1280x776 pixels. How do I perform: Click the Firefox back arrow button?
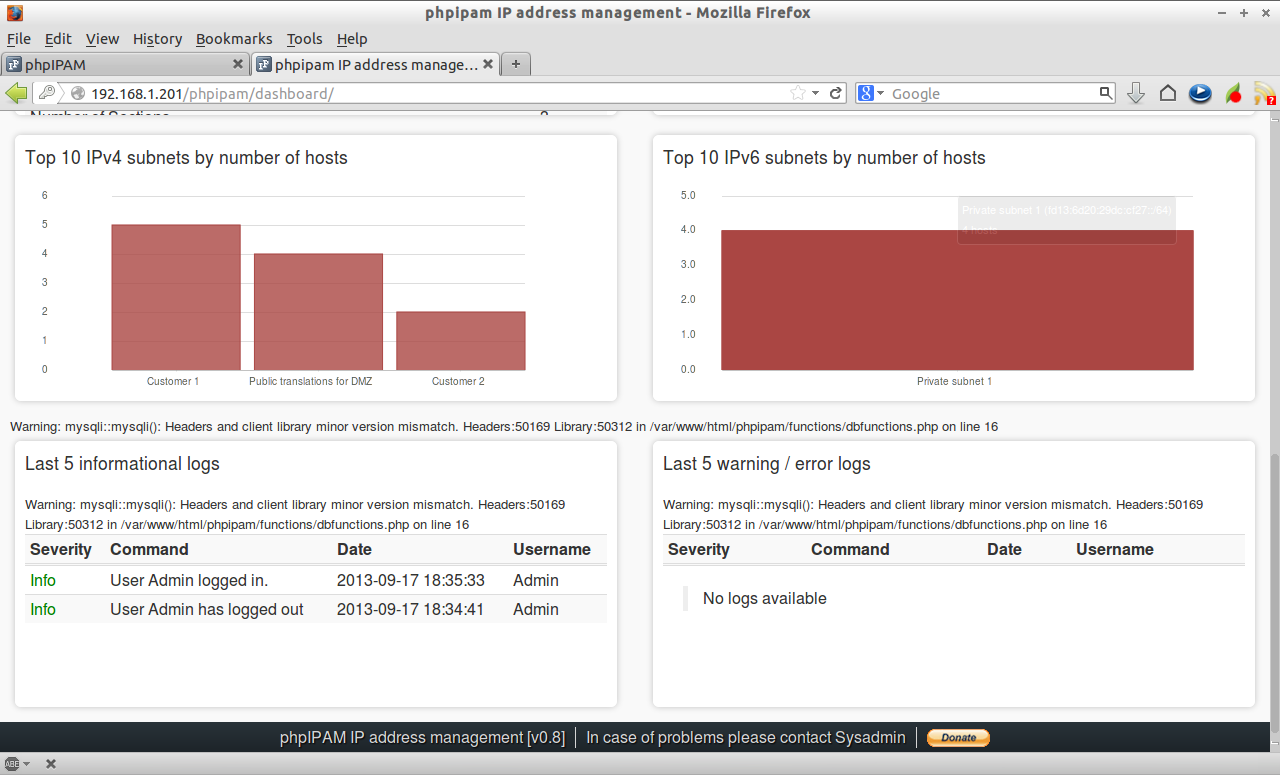click(x=17, y=93)
